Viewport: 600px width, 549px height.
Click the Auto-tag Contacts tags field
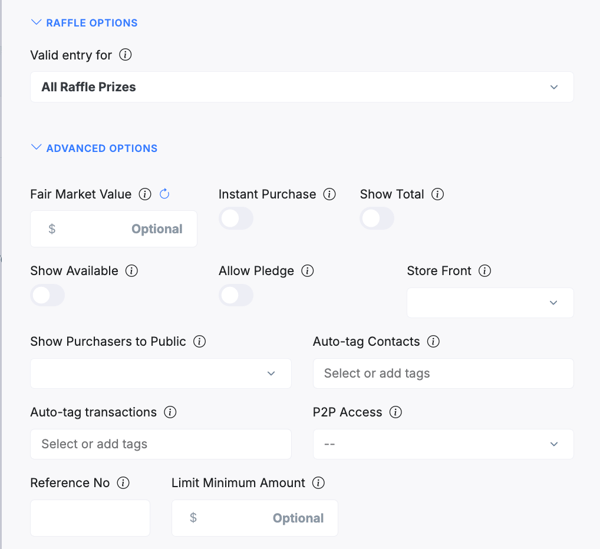pos(443,373)
